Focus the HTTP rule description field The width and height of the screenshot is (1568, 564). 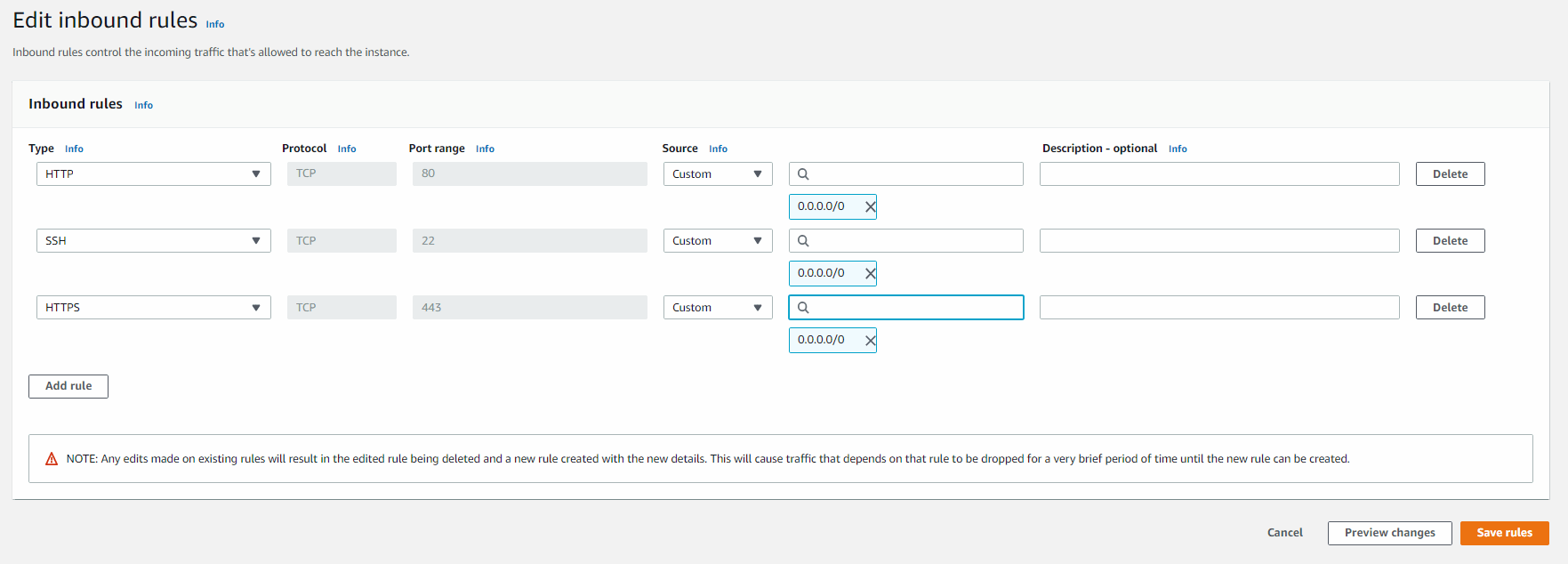1218,174
